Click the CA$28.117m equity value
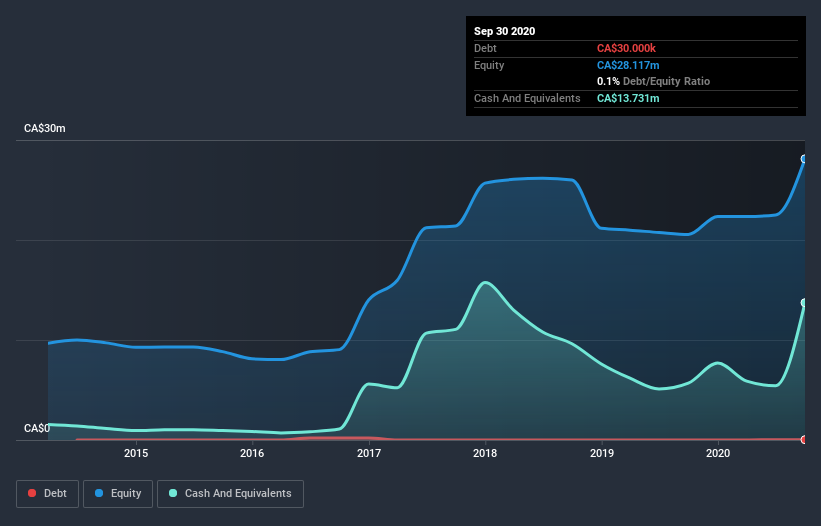Screen dimensions: 821x526 click(x=628, y=65)
